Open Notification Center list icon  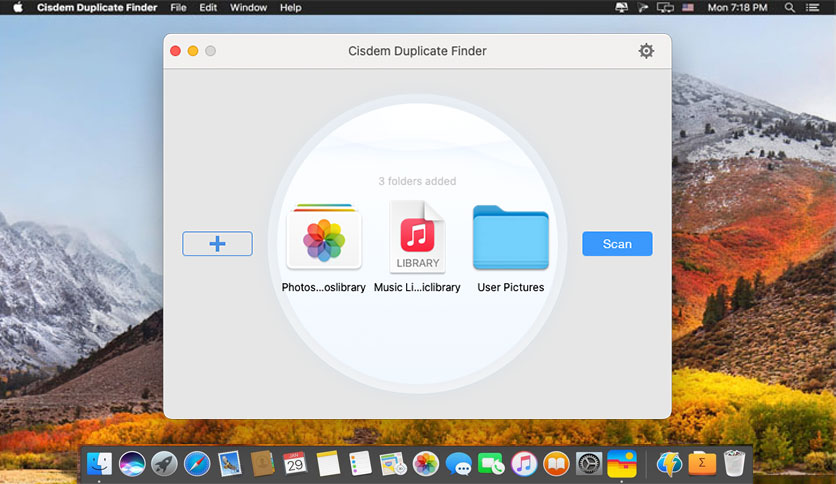coord(812,7)
